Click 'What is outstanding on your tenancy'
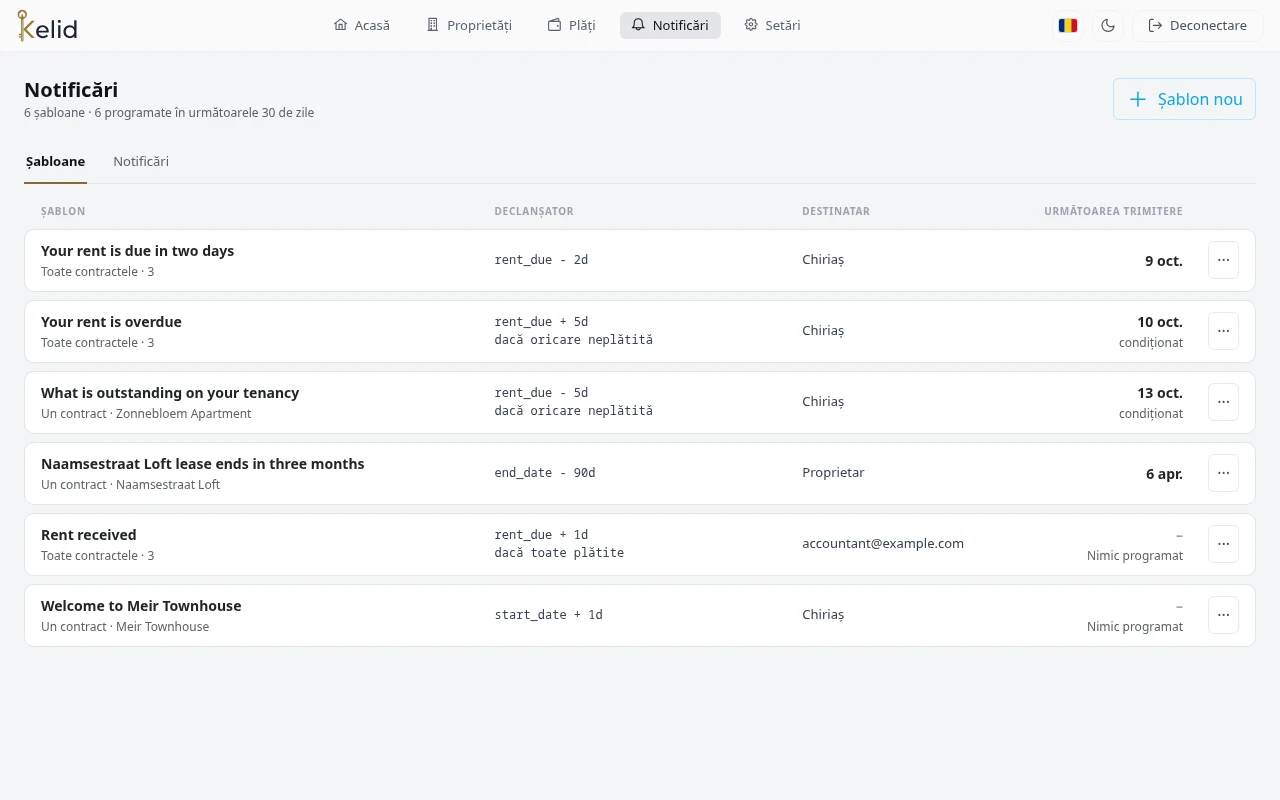Screen dimensions: 1280x800 click(x=170, y=393)
